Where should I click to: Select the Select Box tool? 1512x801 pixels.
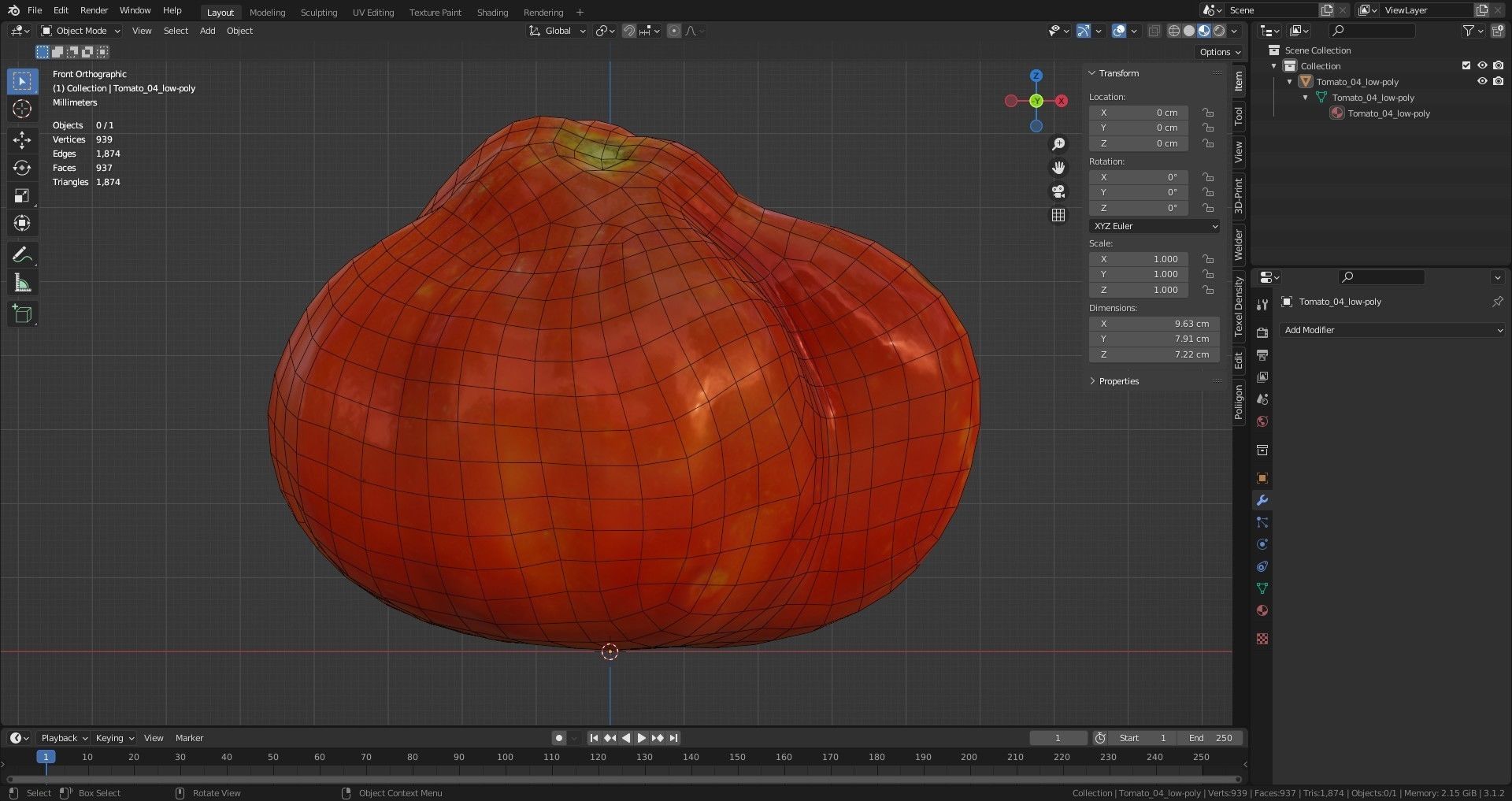(22, 81)
